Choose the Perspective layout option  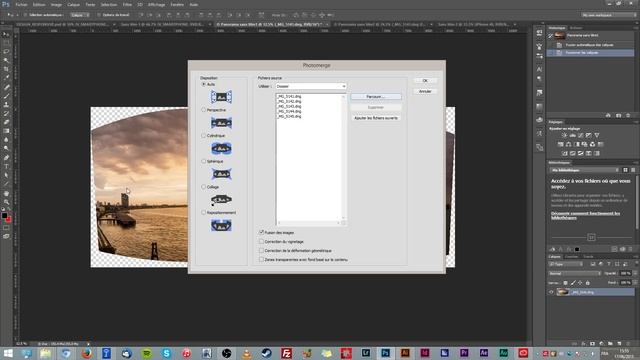204,110
